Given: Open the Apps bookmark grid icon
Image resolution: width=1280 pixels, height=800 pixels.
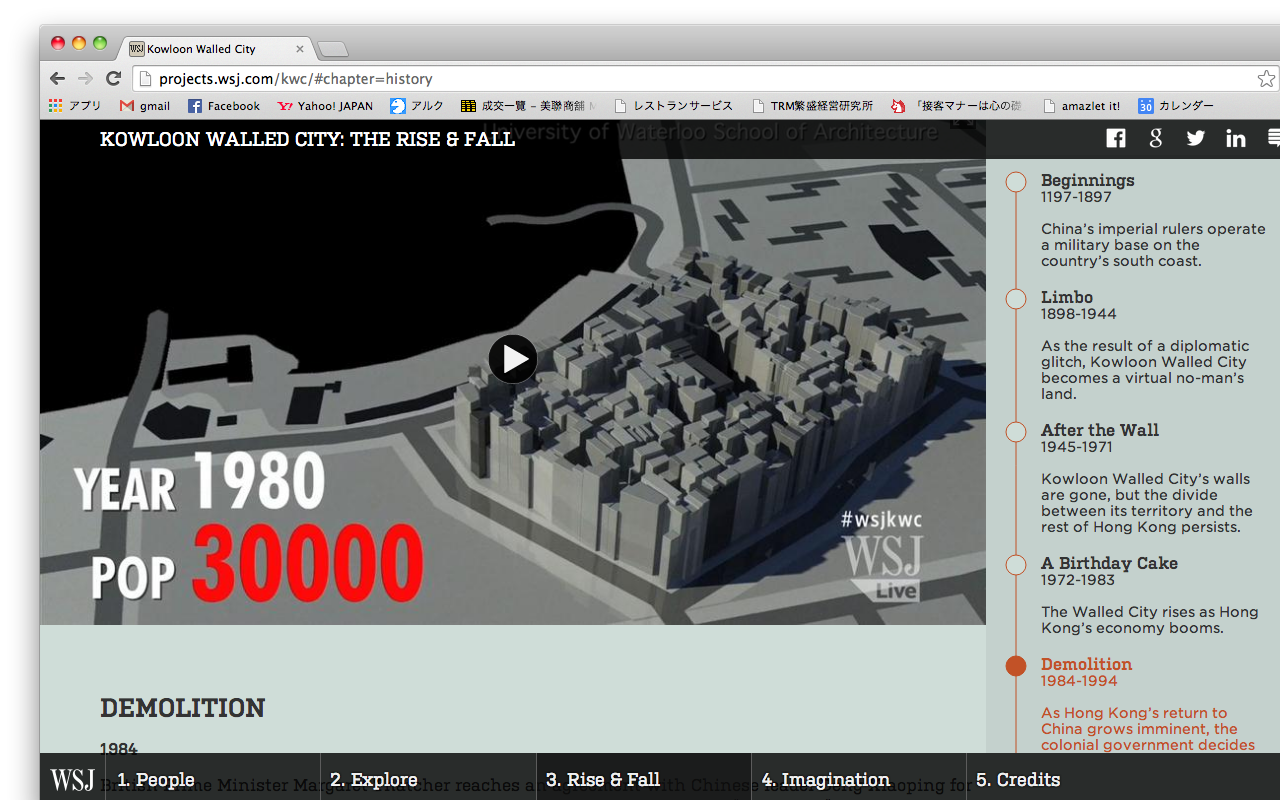Looking at the screenshot, I should pyautogui.click(x=75, y=105).
